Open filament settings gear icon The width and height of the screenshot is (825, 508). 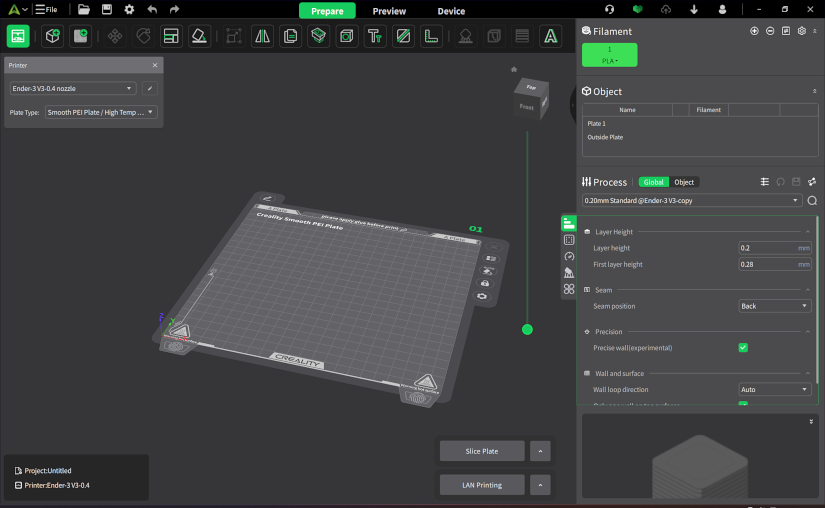(801, 31)
